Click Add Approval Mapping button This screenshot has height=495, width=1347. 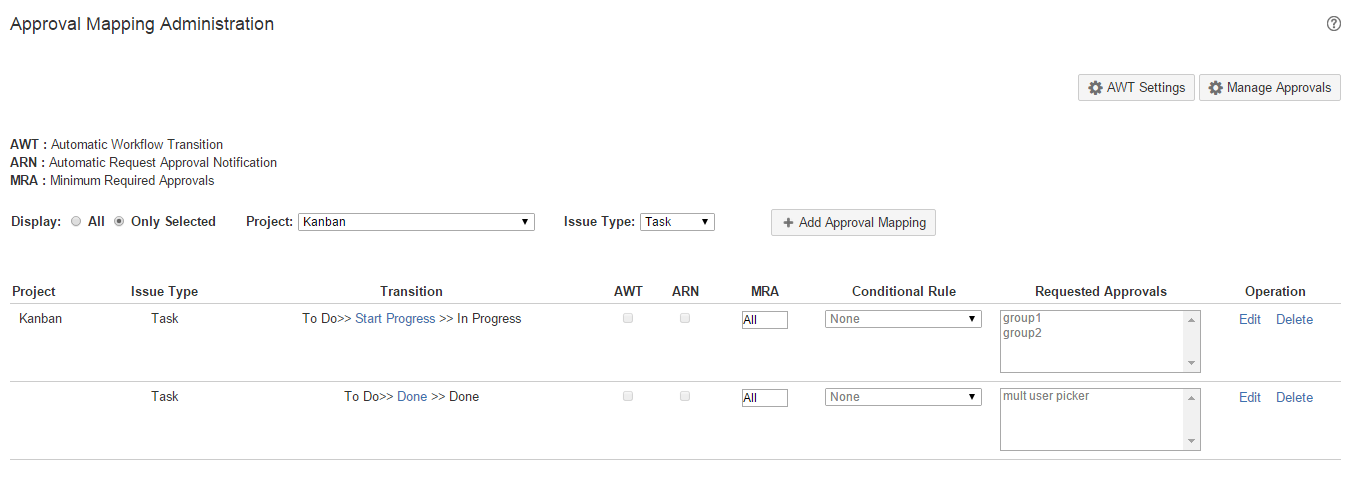[853, 222]
